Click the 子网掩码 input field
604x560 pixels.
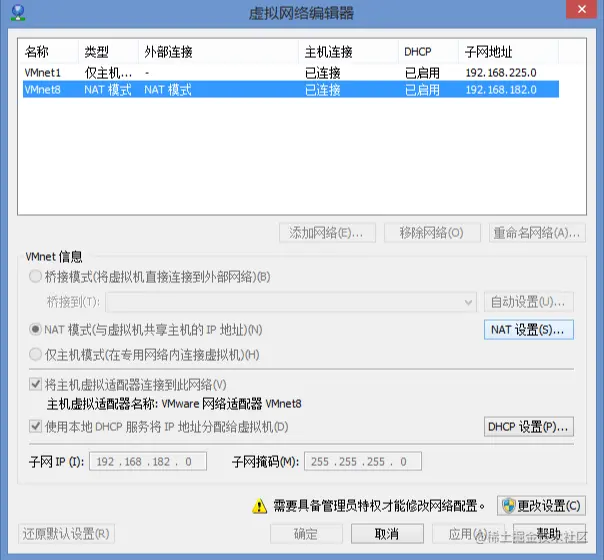tap(363, 461)
